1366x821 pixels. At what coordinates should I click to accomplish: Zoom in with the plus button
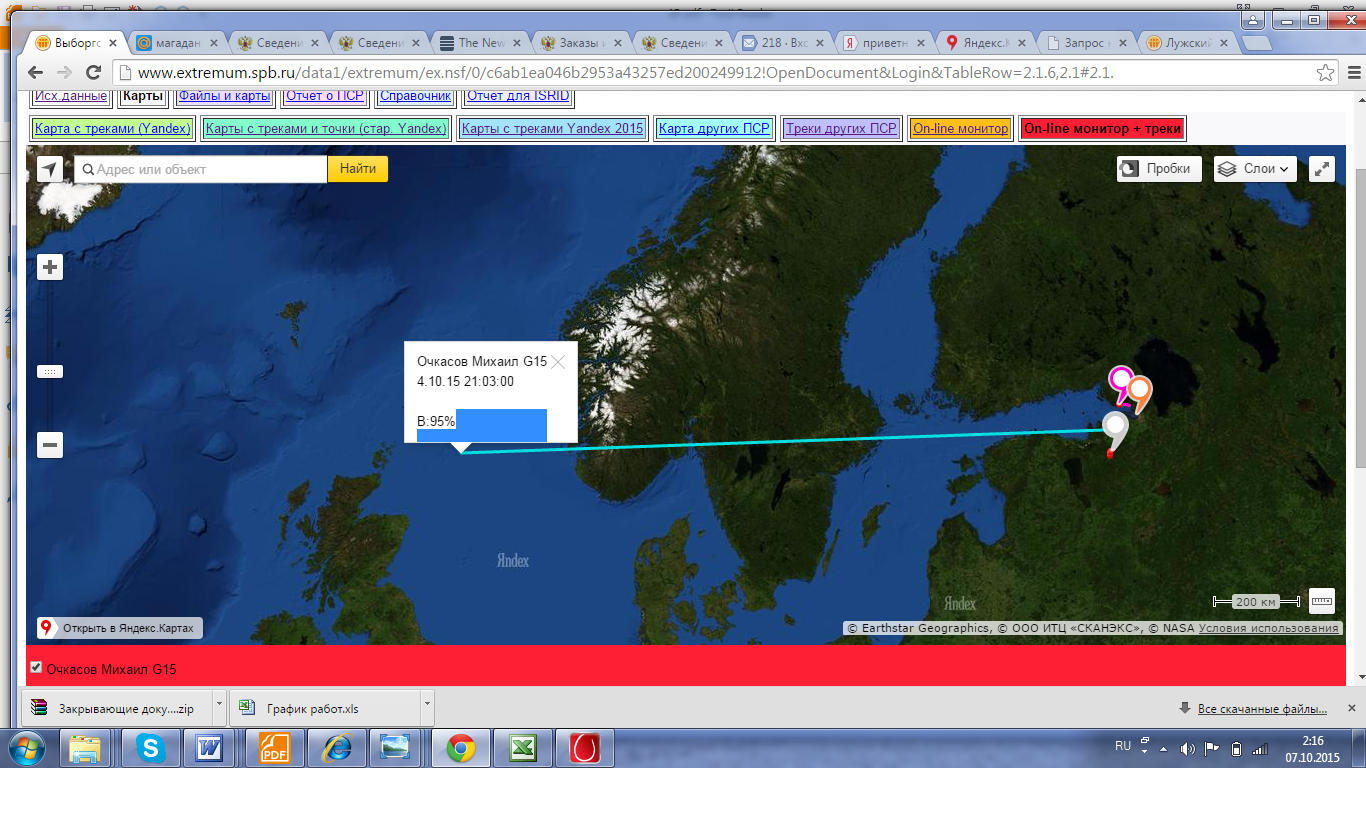[50, 267]
